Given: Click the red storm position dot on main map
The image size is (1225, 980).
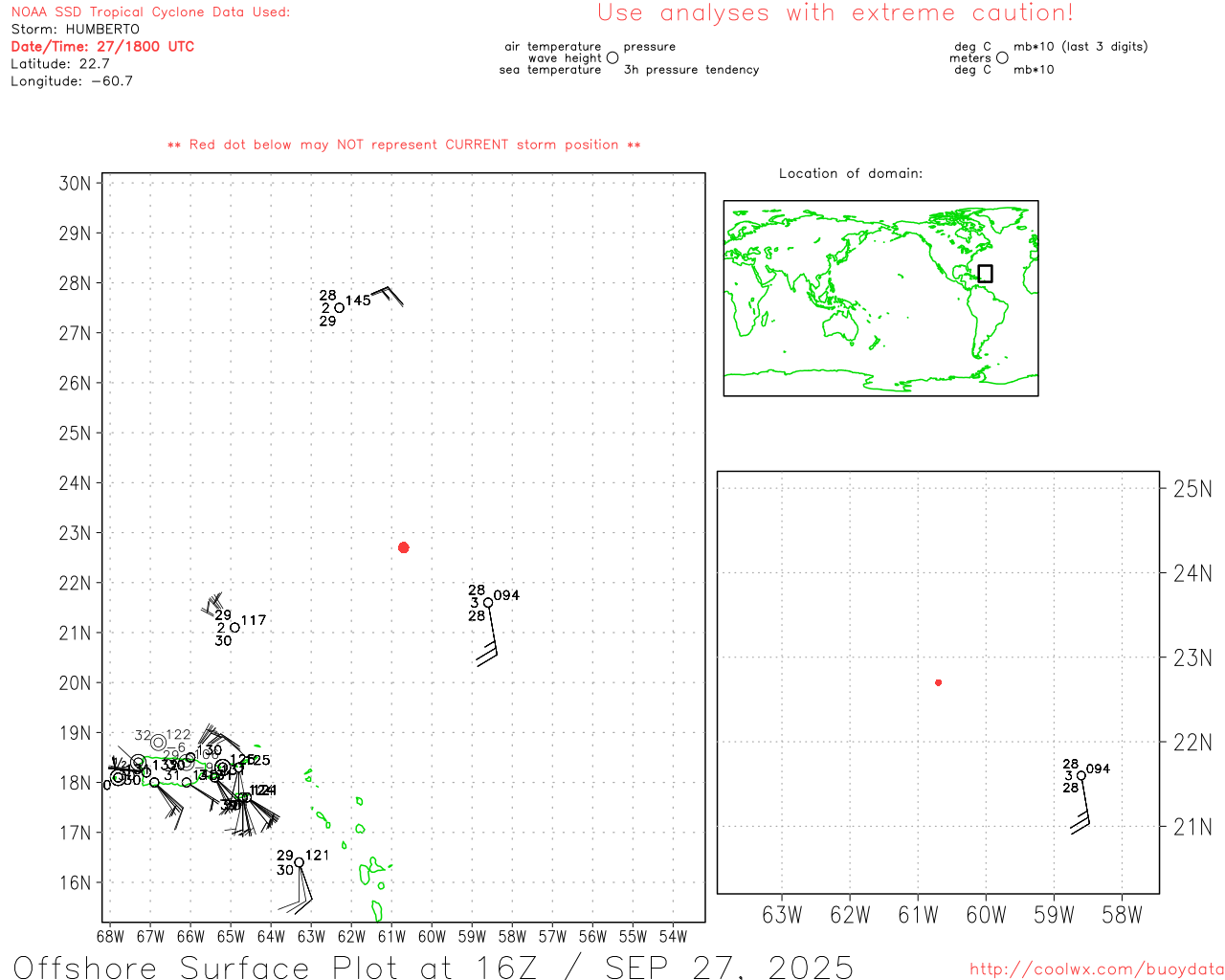Looking at the screenshot, I should (x=404, y=547).
